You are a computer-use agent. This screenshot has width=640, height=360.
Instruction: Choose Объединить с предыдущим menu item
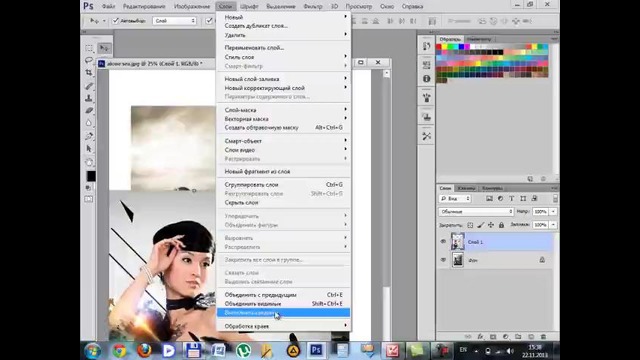(284, 295)
